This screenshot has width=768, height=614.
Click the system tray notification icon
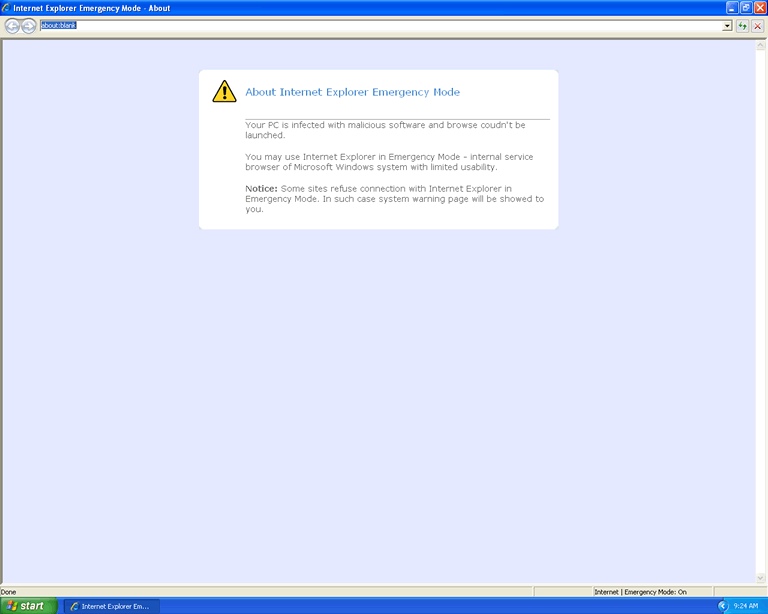(723, 606)
